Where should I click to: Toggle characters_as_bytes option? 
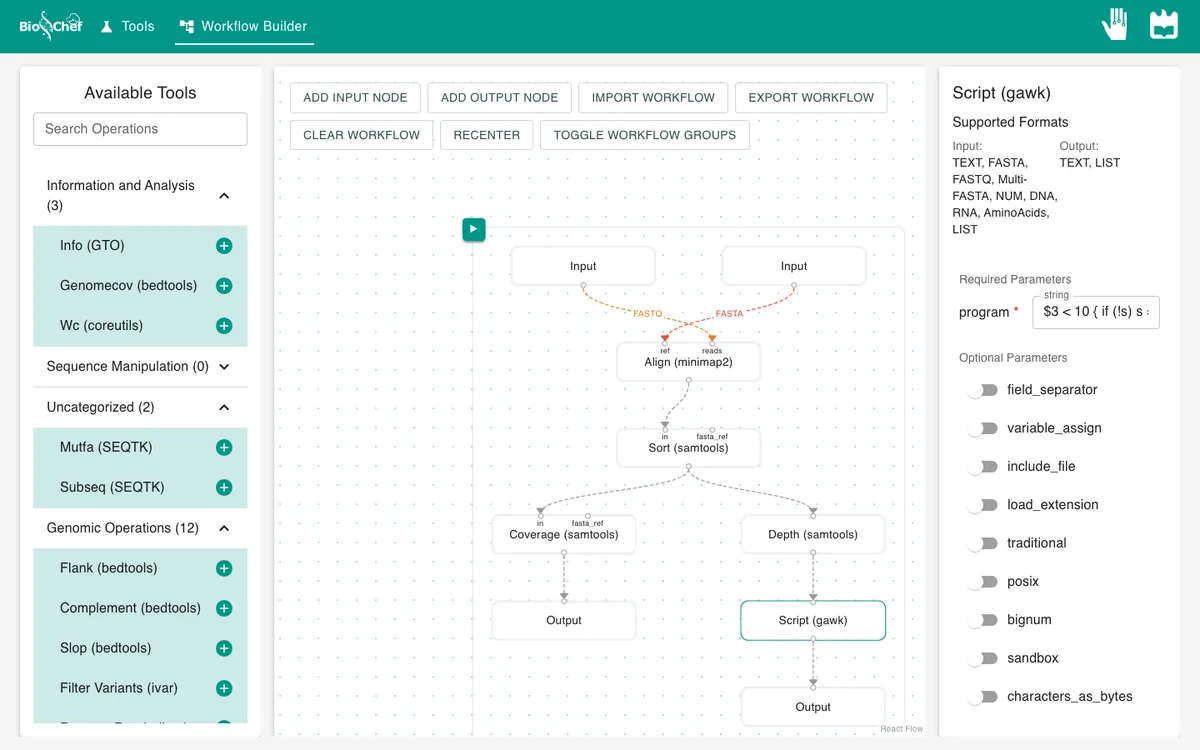[x=982, y=697]
